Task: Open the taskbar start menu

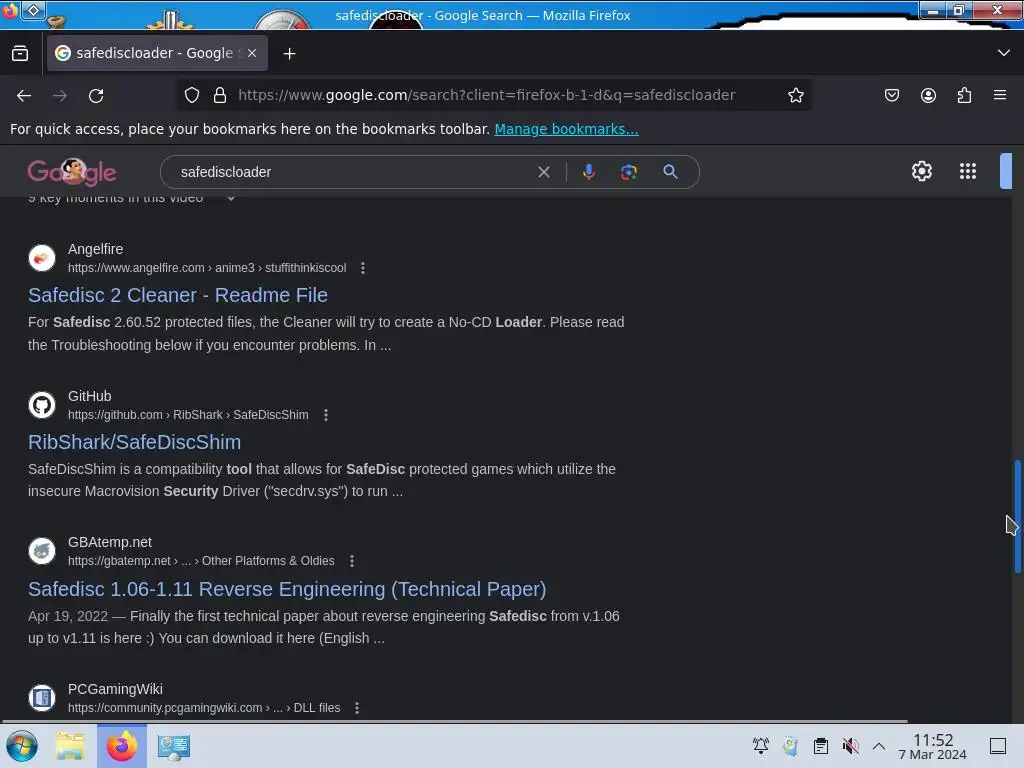Action: 22,746
